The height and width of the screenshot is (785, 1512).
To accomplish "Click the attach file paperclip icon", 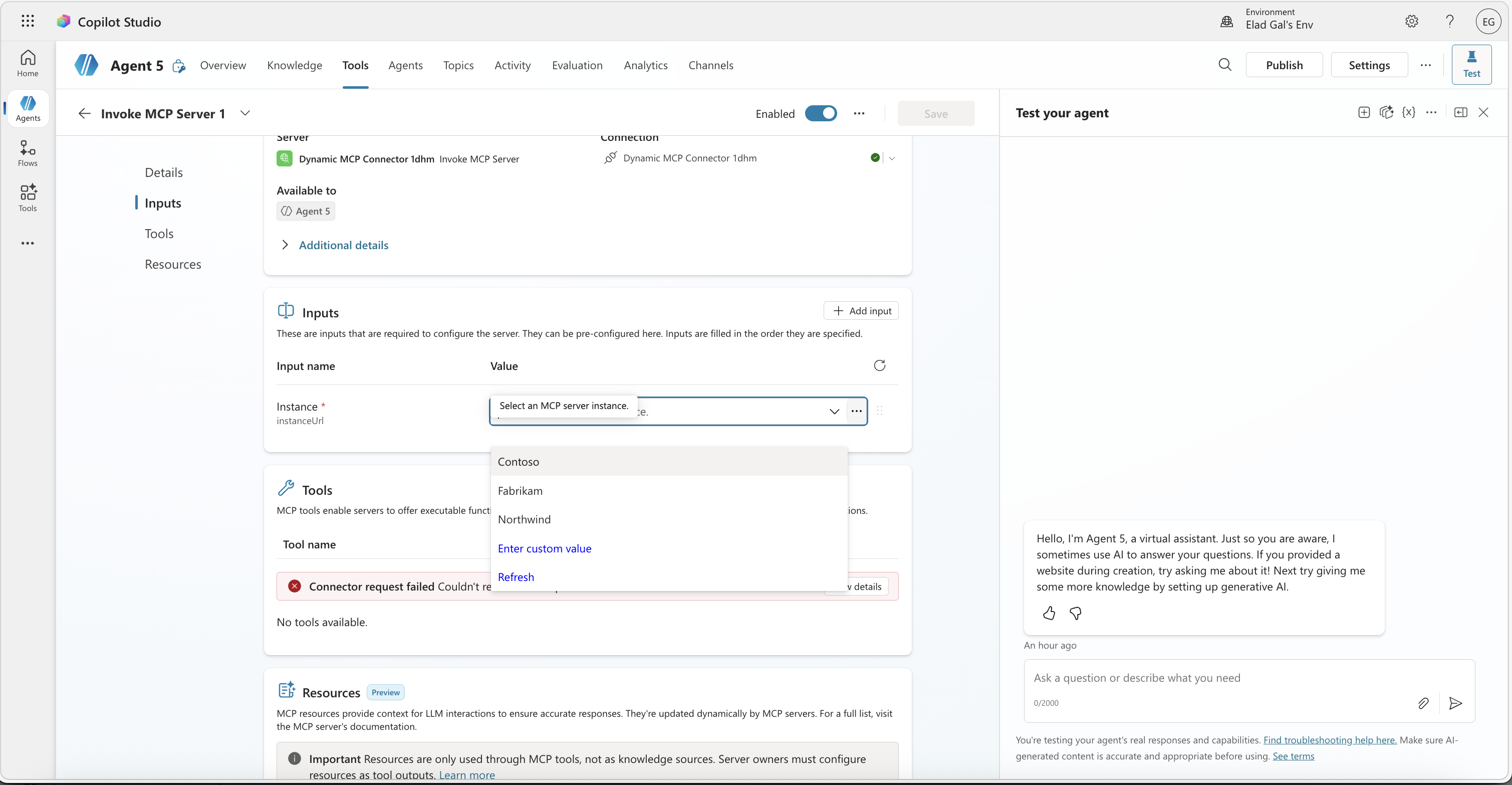I will (x=1423, y=703).
